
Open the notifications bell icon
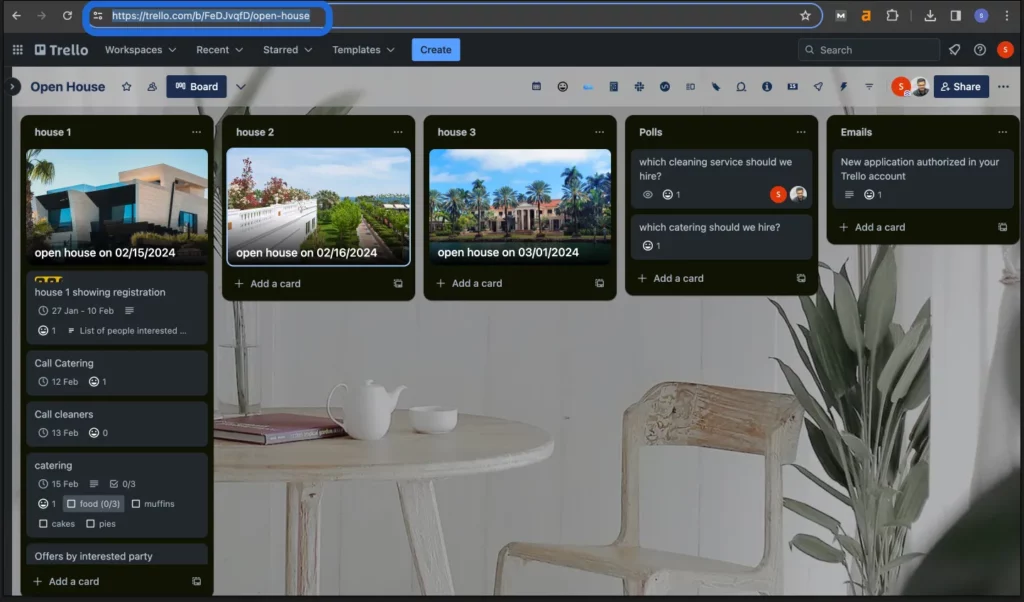pyautogui.click(x=954, y=50)
